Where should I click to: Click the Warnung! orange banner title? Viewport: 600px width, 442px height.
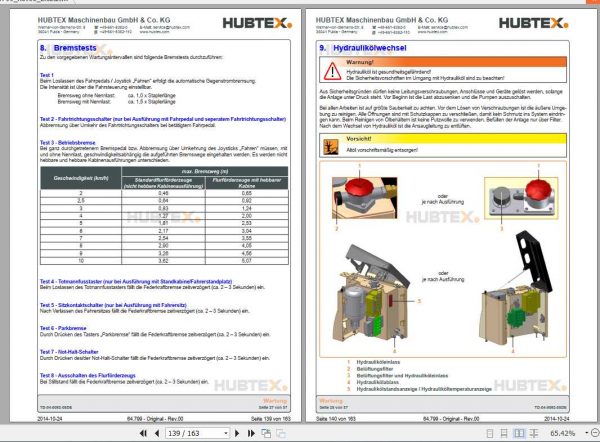360,62
